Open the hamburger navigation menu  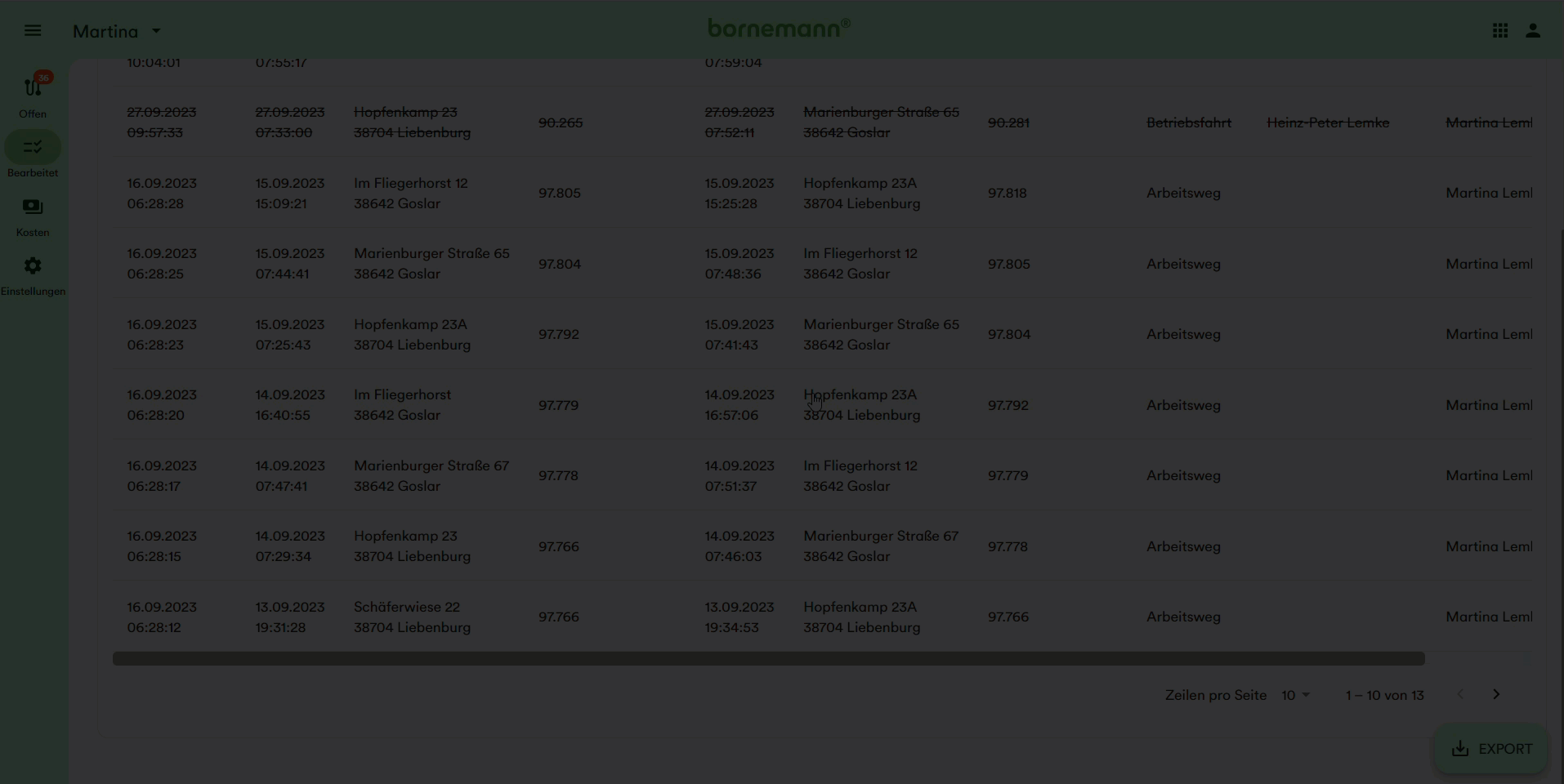point(33,31)
